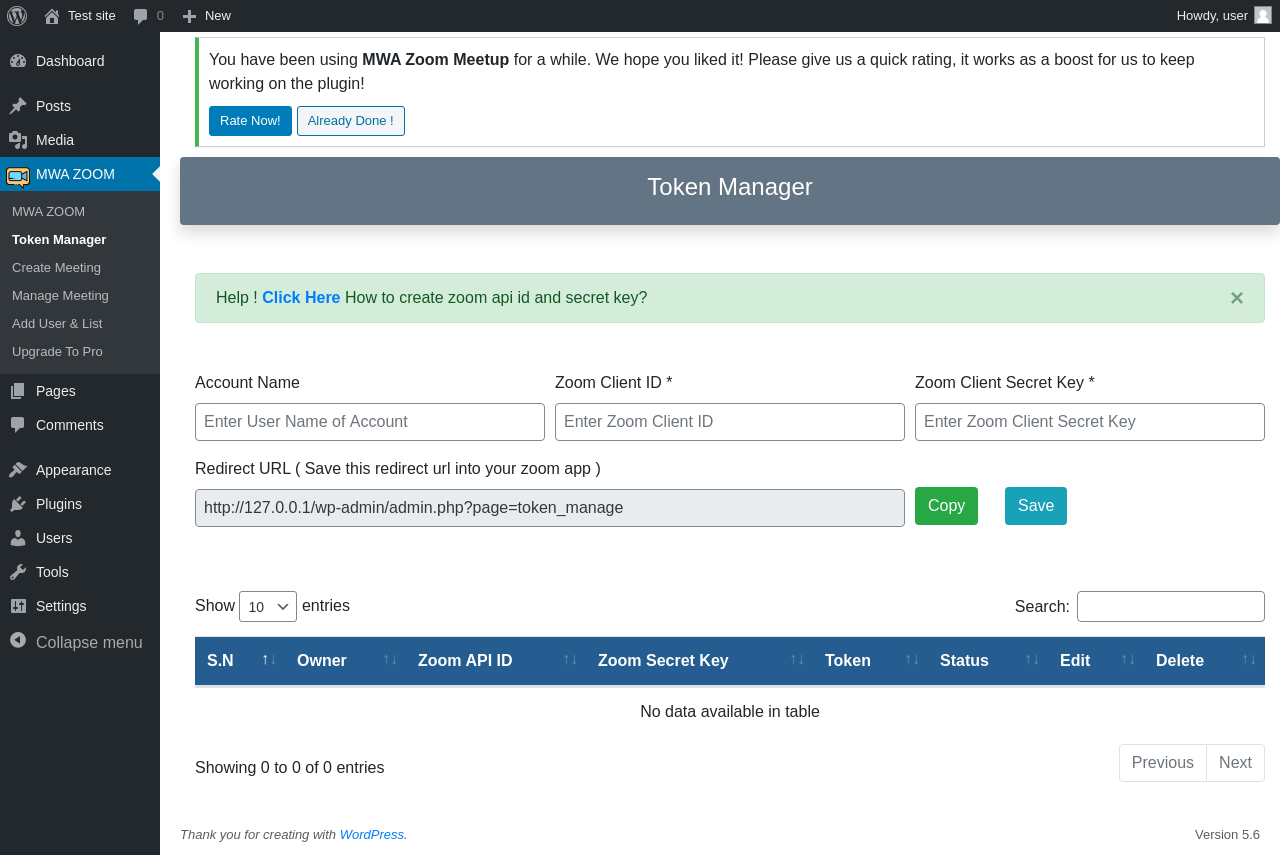
Task: Open the WordPress footer link
Action: coord(372,834)
